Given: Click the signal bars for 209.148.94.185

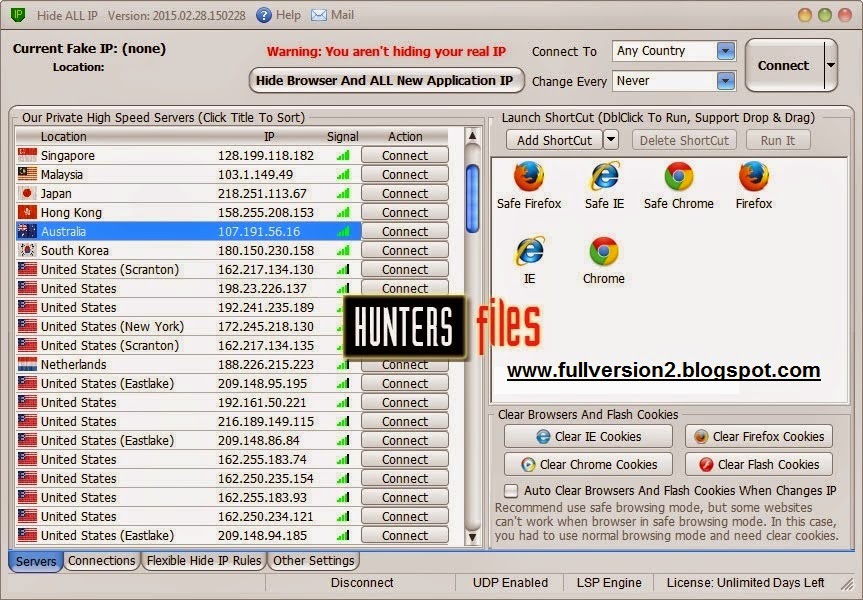Looking at the screenshot, I should coord(343,536).
